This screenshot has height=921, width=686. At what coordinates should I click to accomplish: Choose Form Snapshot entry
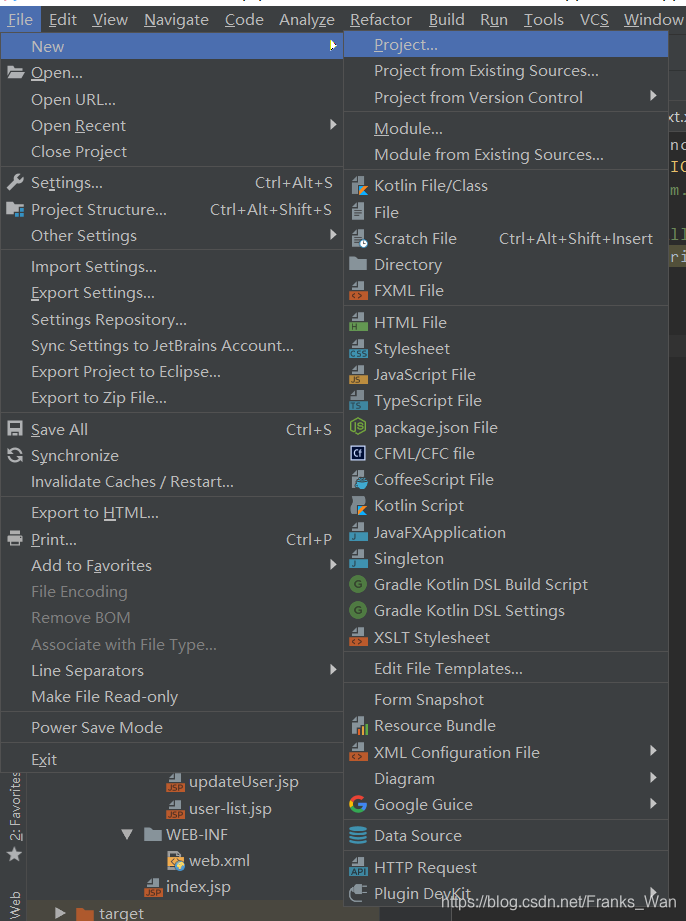point(506,700)
